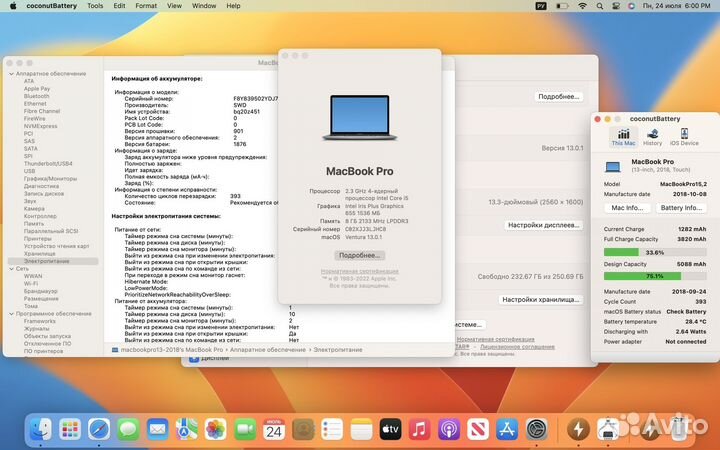
Task: Launch Safari from the Dock
Action: (x=99, y=430)
